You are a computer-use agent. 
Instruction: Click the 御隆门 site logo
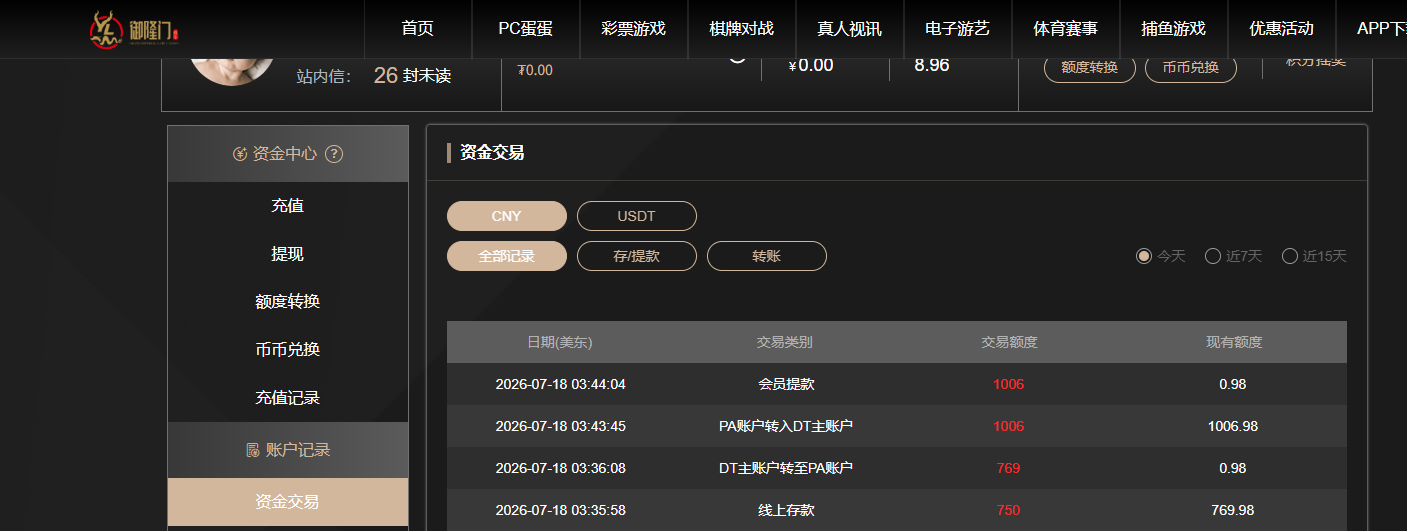(135, 30)
